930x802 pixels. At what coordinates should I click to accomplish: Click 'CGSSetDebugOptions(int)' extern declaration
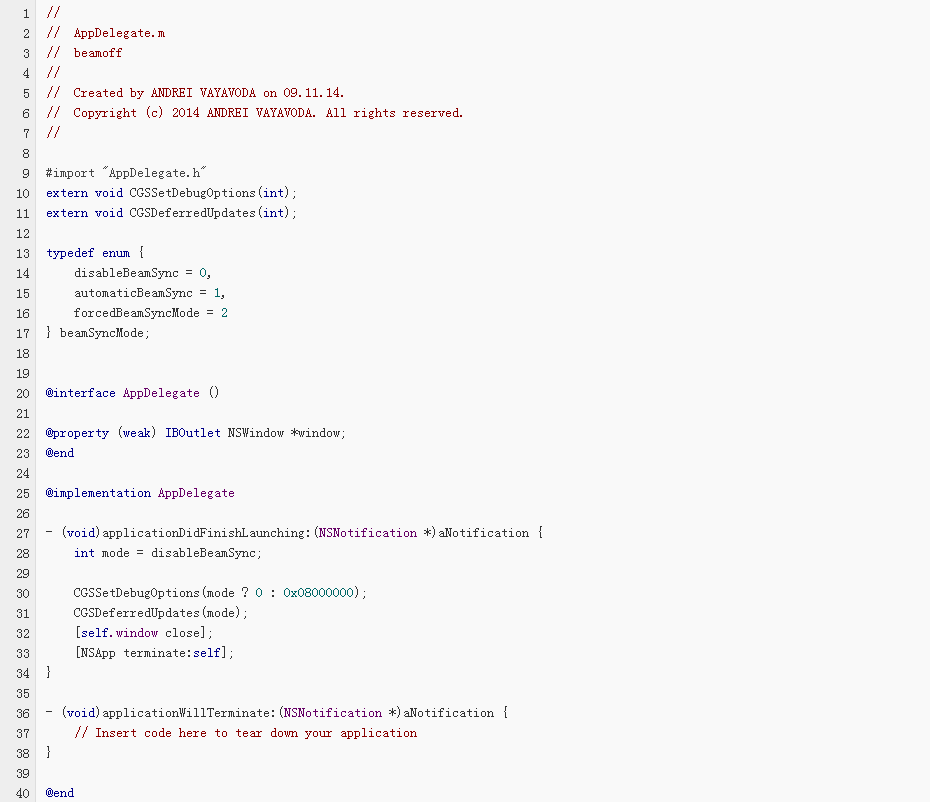pos(171,193)
